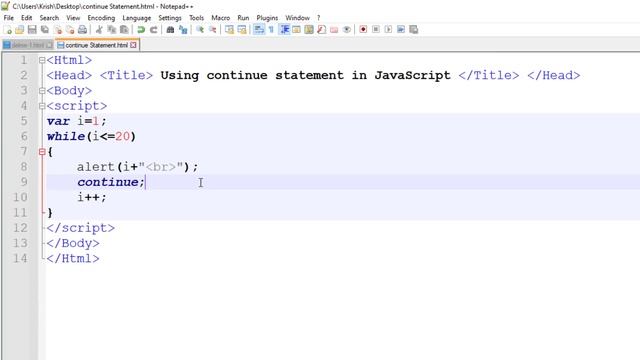Screen dimensions: 640x360
Task: Open the View menu
Action: [x=73, y=18]
